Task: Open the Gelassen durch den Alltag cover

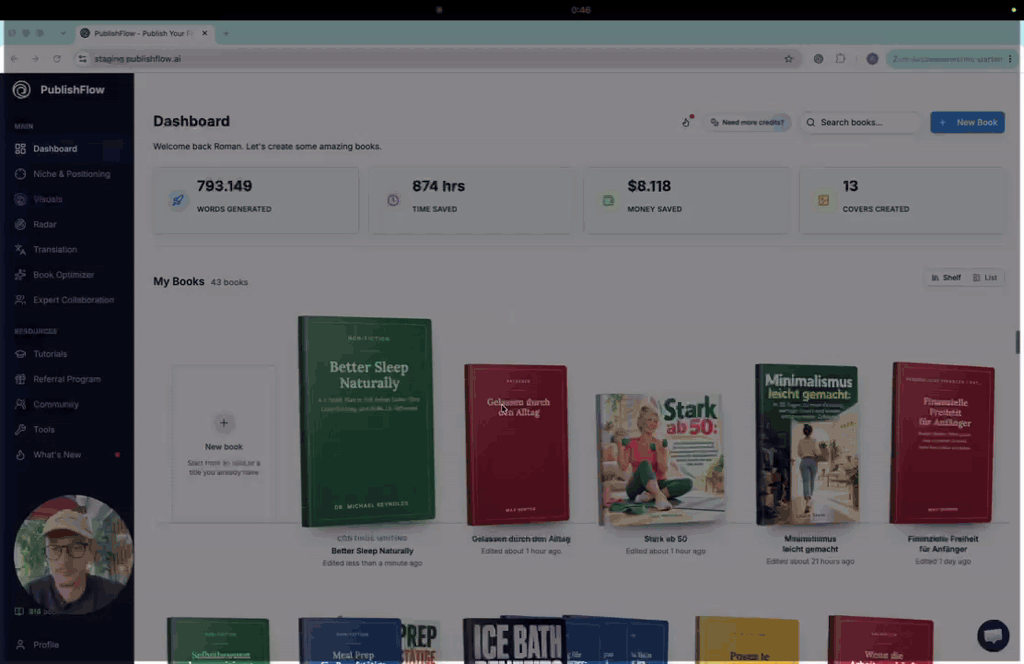Action: tap(517, 444)
